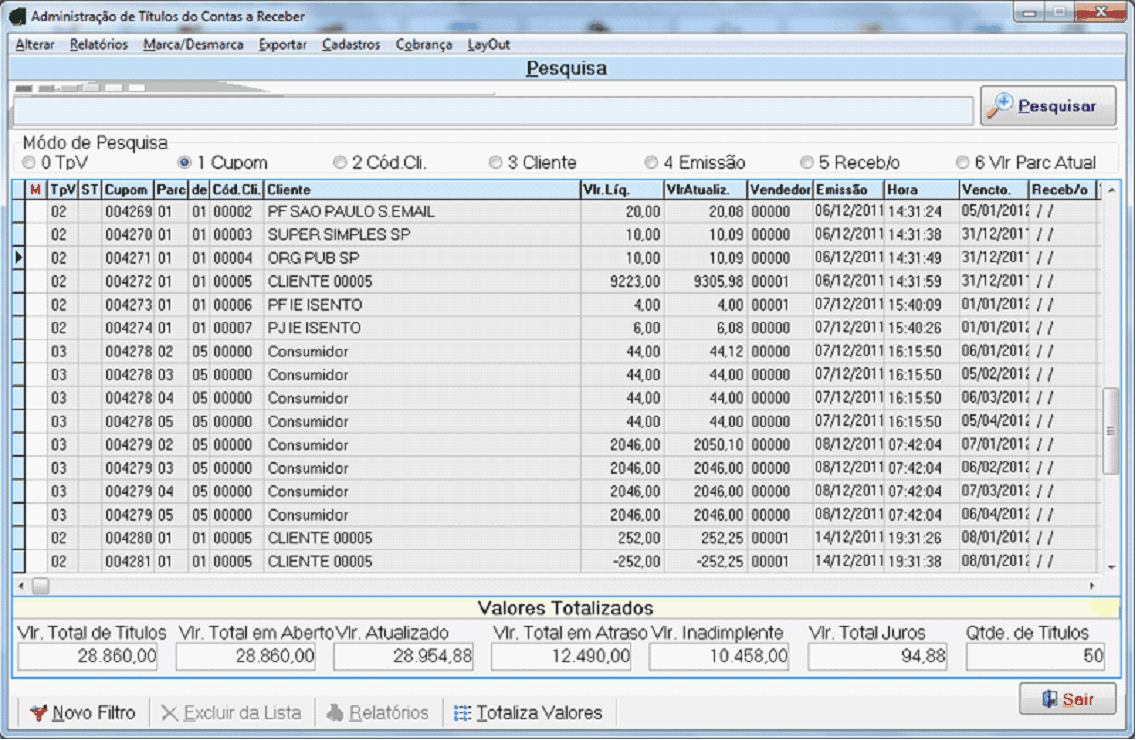Viewport: 1136px width, 740px height.
Task: Open the Cobrança menu
Action: point(423,45)
